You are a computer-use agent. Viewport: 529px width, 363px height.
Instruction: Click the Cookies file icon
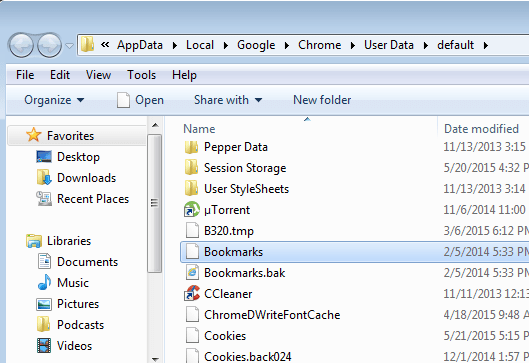pyautogui.click(x=192, y=335)
